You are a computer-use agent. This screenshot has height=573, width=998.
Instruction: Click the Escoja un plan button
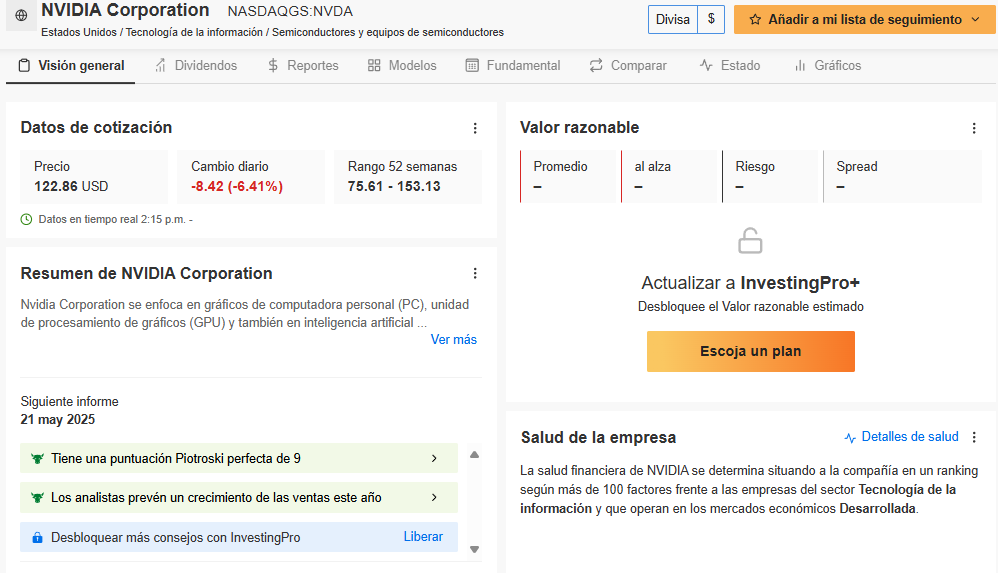pos(750,351)
